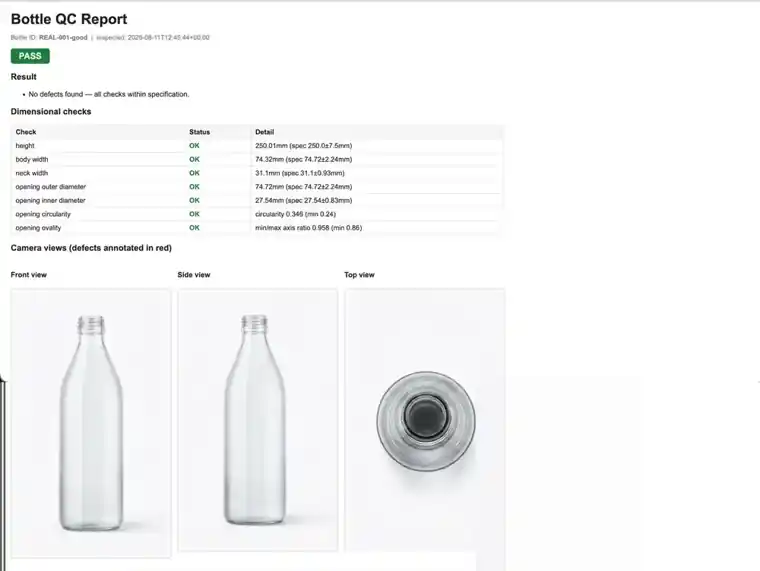760x571 pixels.
Task: Select the neck width row label
Action: pos(32,173)
